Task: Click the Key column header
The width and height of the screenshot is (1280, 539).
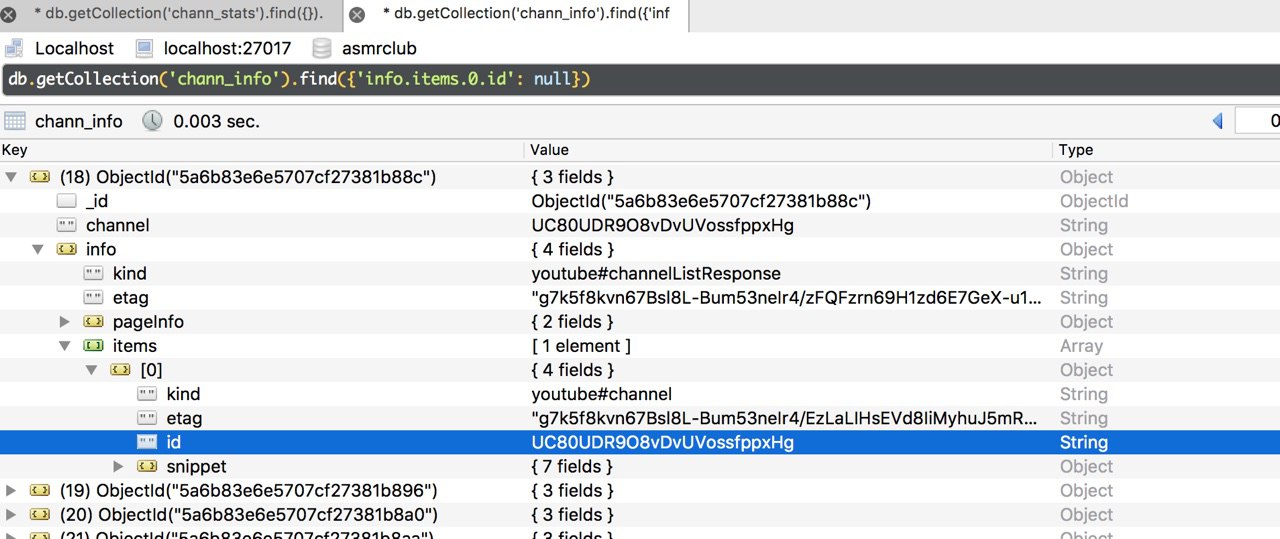Action: 15,150
